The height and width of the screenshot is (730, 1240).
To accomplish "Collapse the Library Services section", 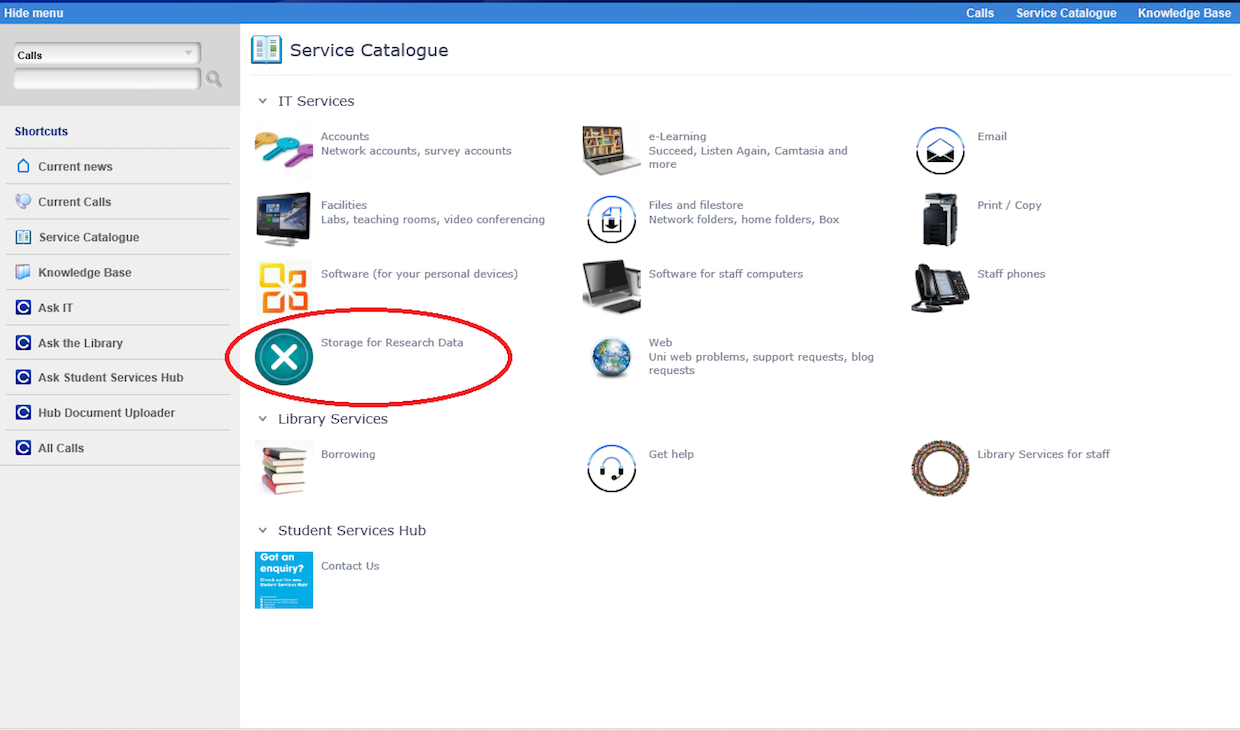I will 262,418.
